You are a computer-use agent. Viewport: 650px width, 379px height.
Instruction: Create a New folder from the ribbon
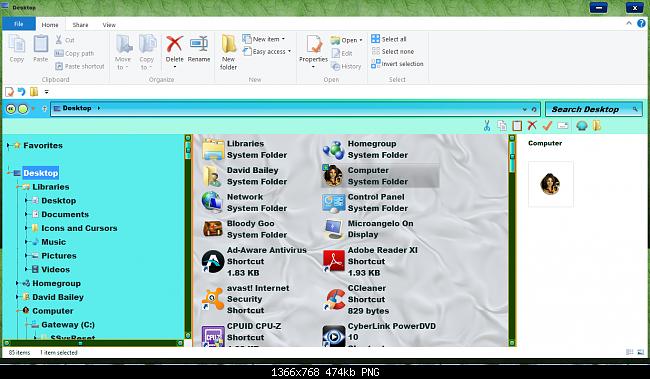(x=228, y=51)
